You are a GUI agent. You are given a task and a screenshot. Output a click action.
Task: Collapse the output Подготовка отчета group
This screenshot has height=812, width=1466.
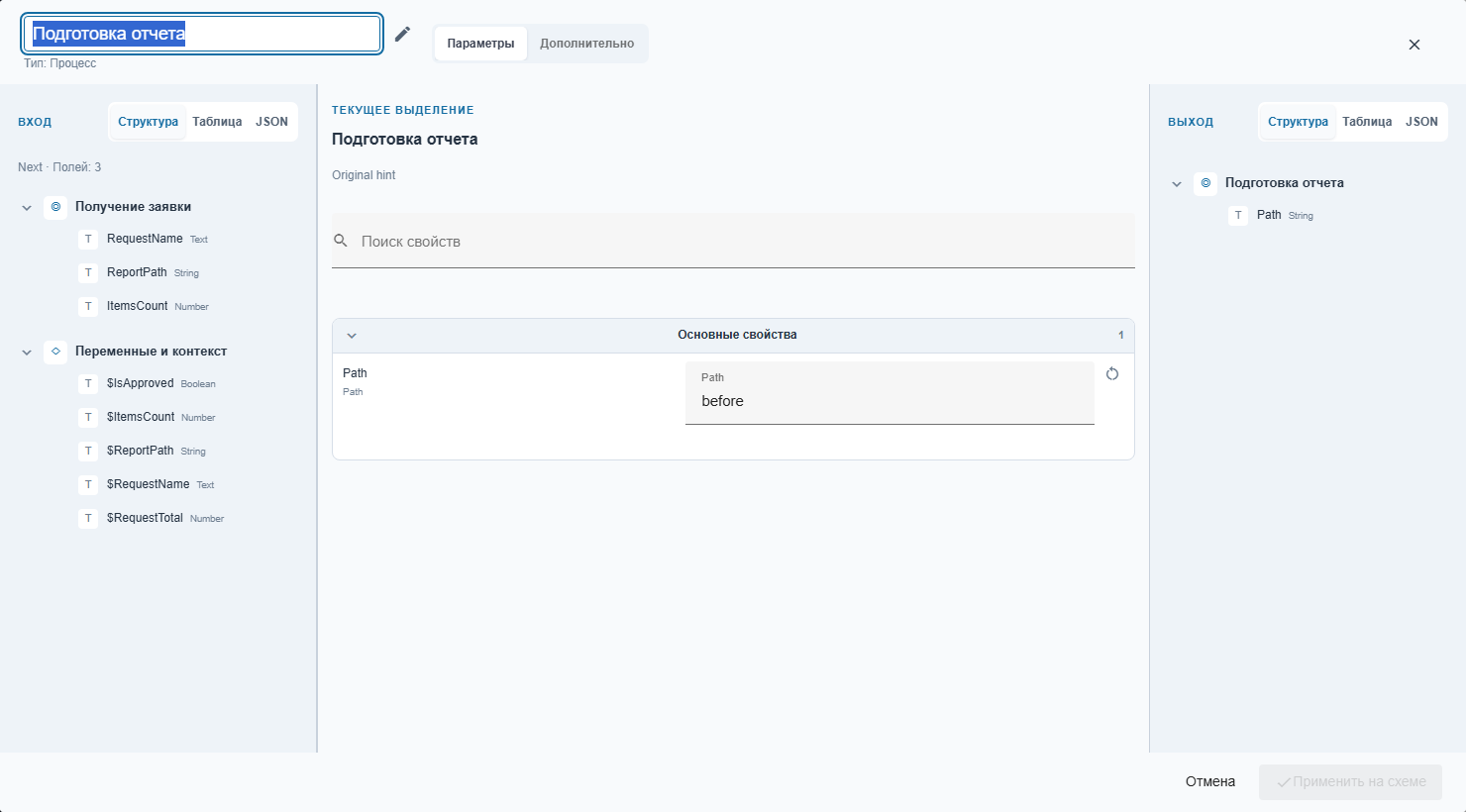1177,184
